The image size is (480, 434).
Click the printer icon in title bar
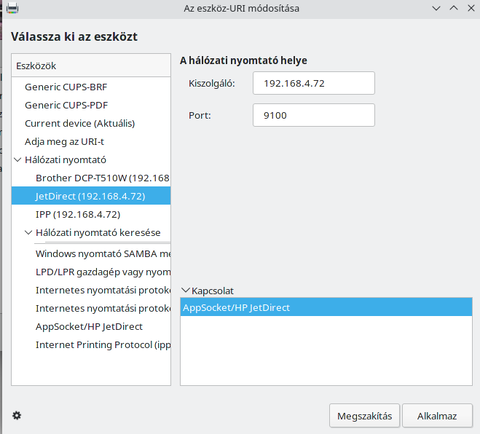pyautogui.click(x=12, y=8)
